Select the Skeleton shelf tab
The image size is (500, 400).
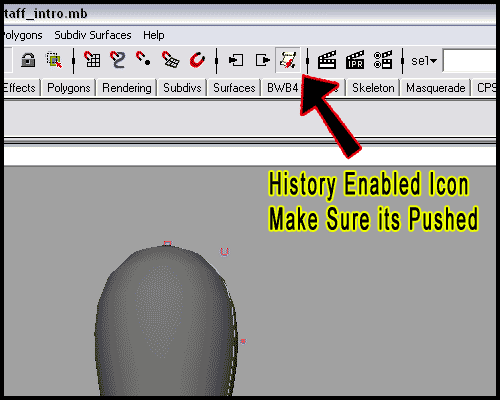pos(373,88)
